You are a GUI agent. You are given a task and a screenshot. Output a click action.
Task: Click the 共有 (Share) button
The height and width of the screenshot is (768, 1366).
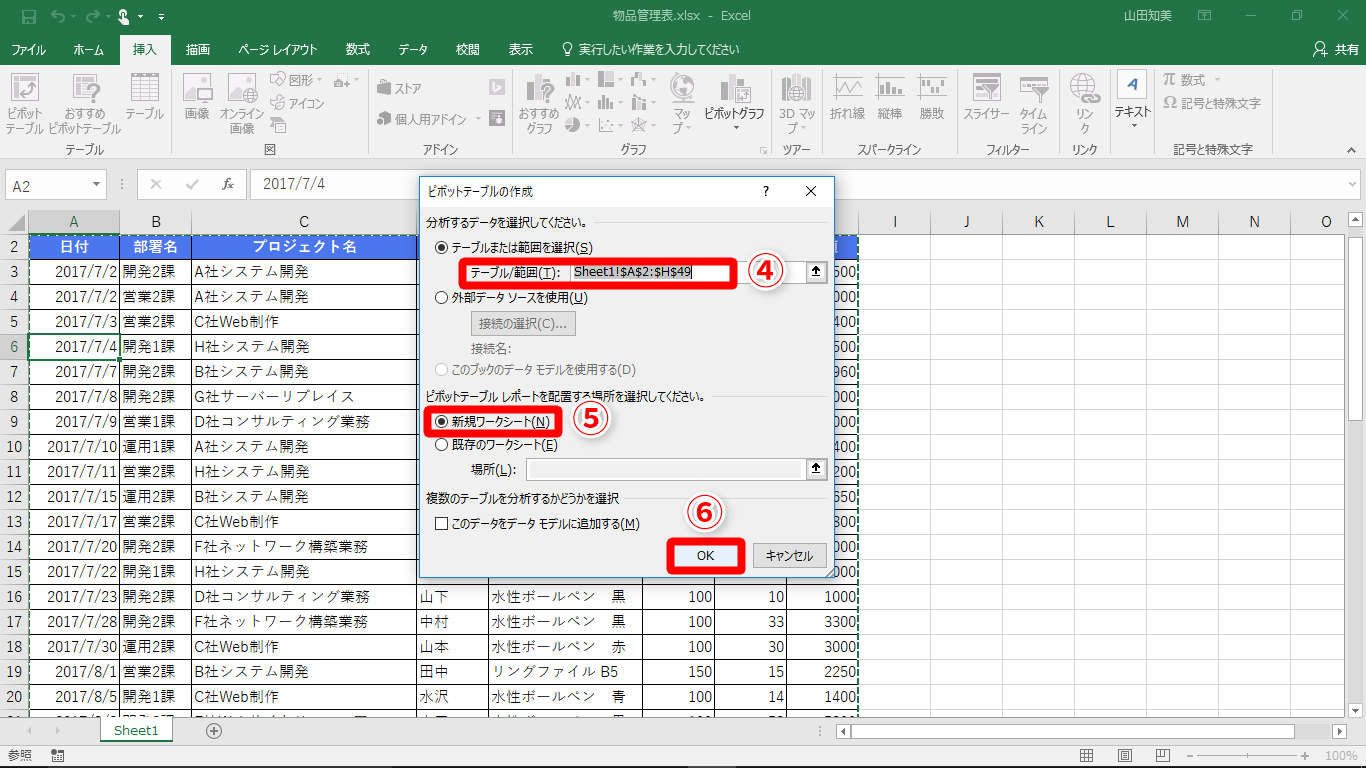point(1336,49)
